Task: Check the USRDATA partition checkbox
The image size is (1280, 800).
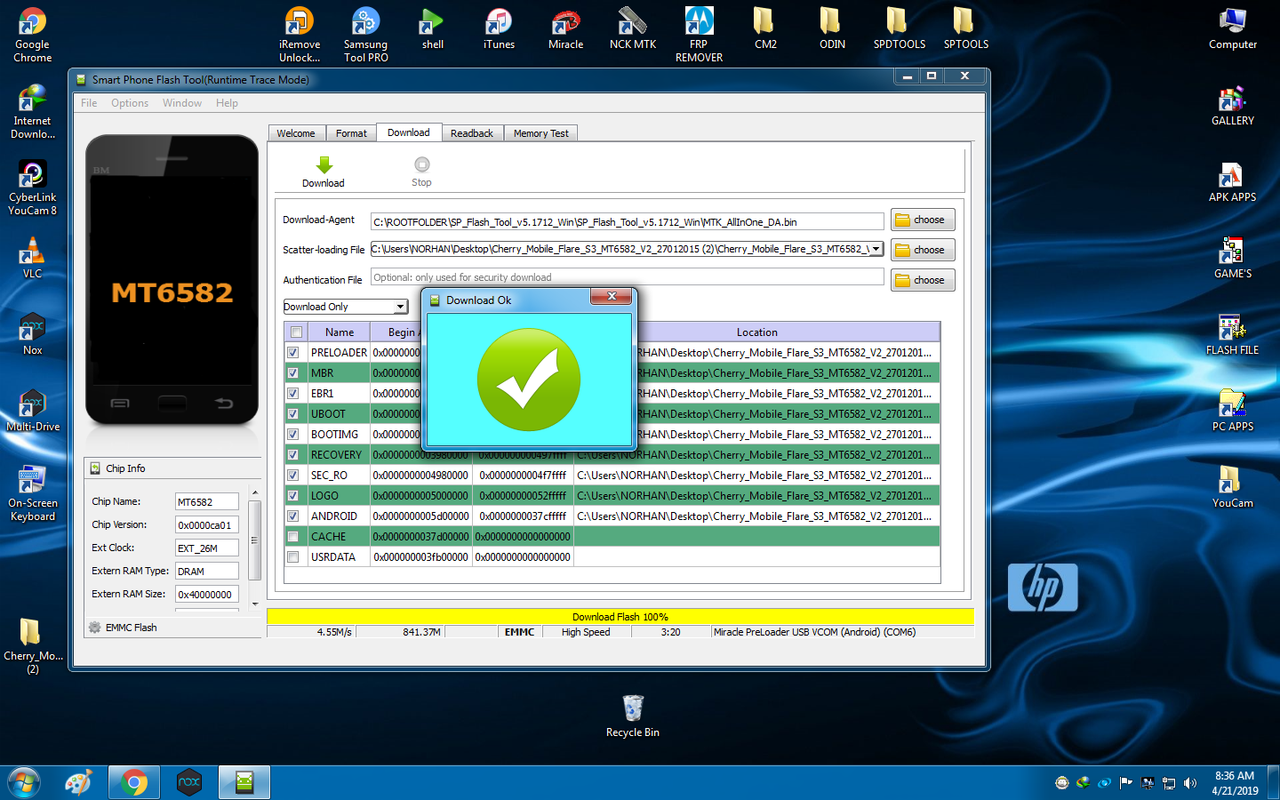Action: pos(293,557)
